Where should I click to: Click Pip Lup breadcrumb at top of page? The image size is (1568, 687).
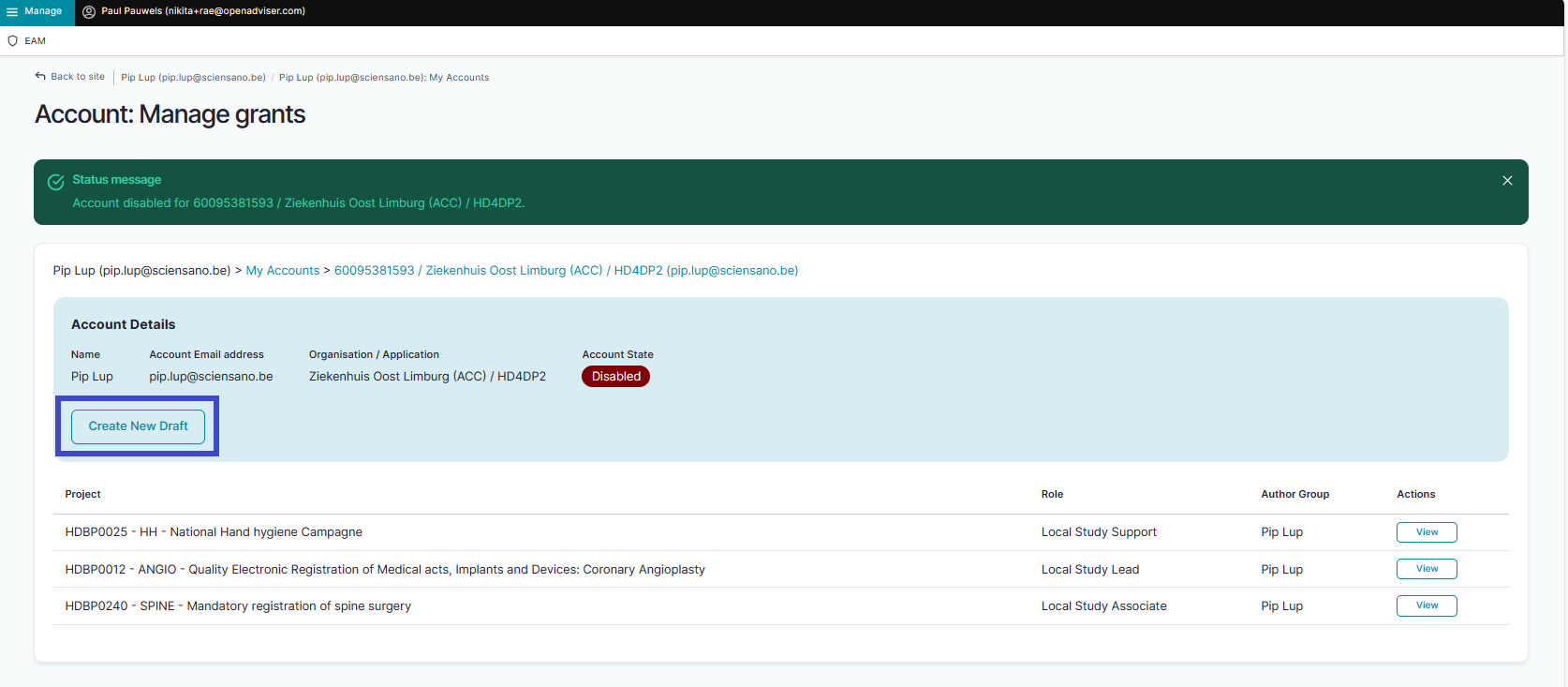point(193,78)
